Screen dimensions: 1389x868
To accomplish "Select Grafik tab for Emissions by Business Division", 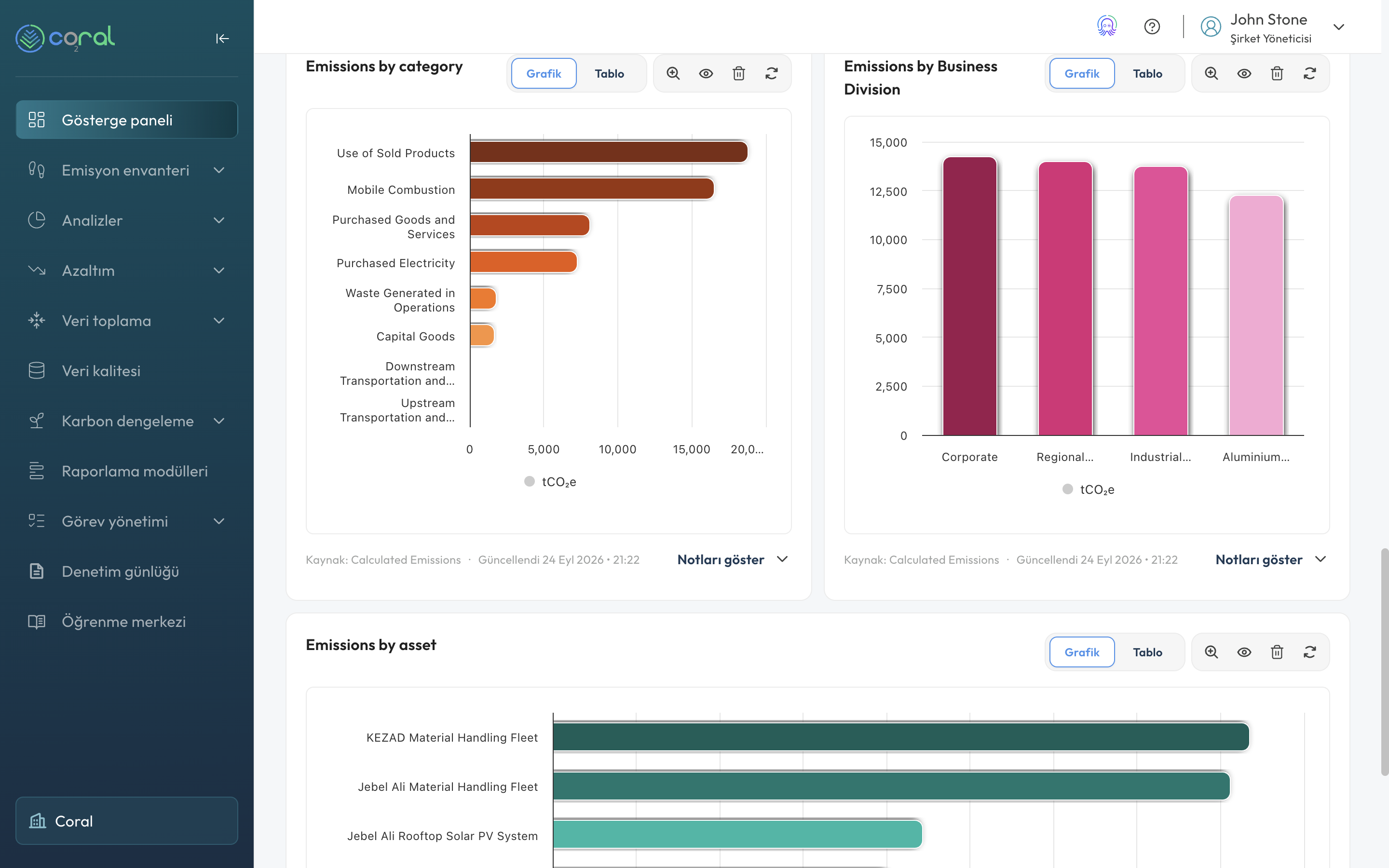I will tap(1082, 73).
